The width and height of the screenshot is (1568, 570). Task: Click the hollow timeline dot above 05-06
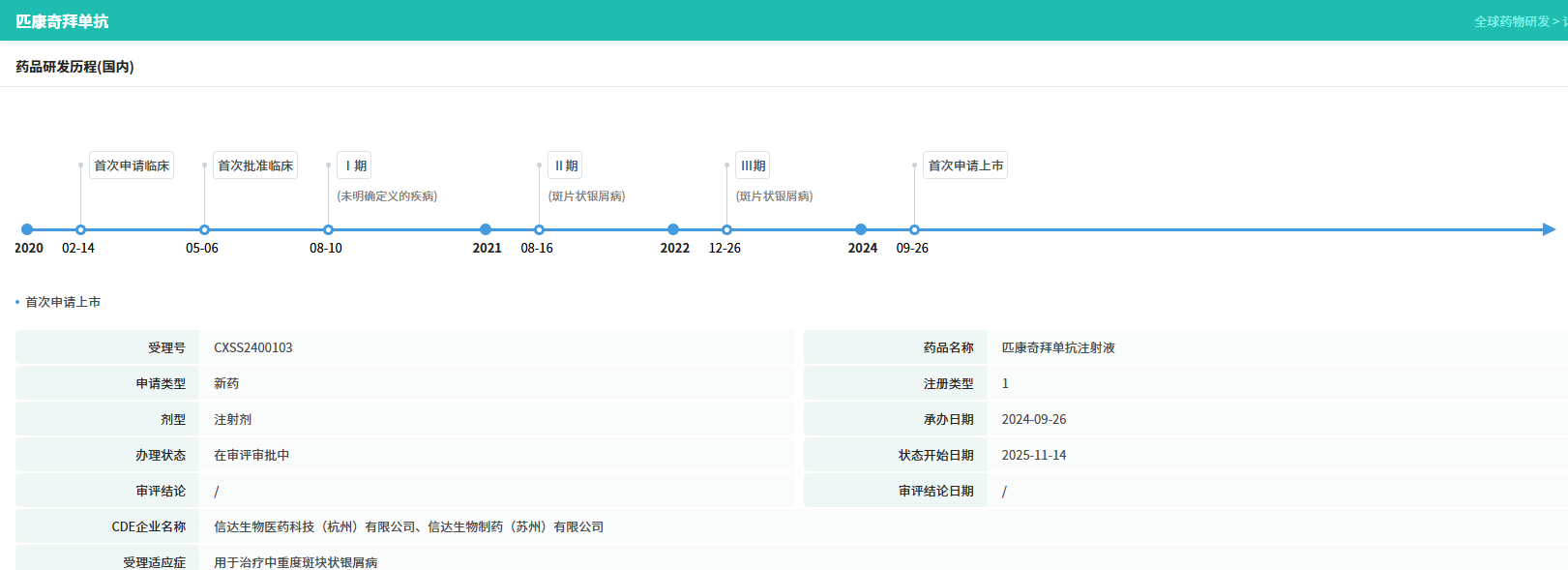pos(204,229)
